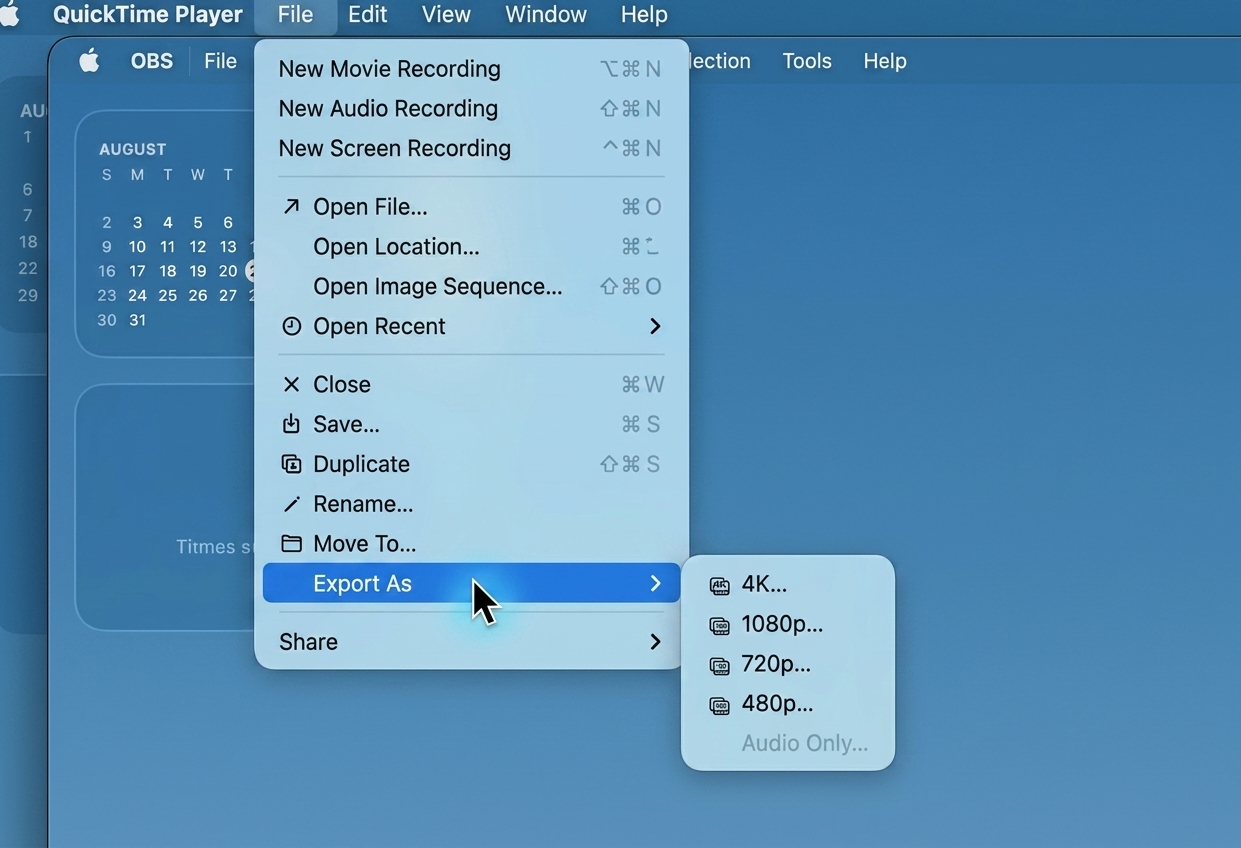Click the AUGUST month heading
Screen dimensions: 1241x848
(132, 149)
